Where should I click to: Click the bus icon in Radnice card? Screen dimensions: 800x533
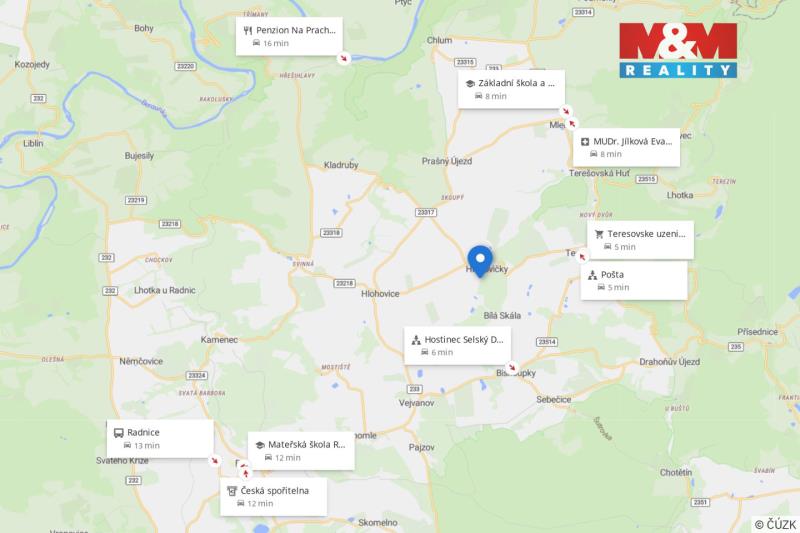click(x=118, y=433)
